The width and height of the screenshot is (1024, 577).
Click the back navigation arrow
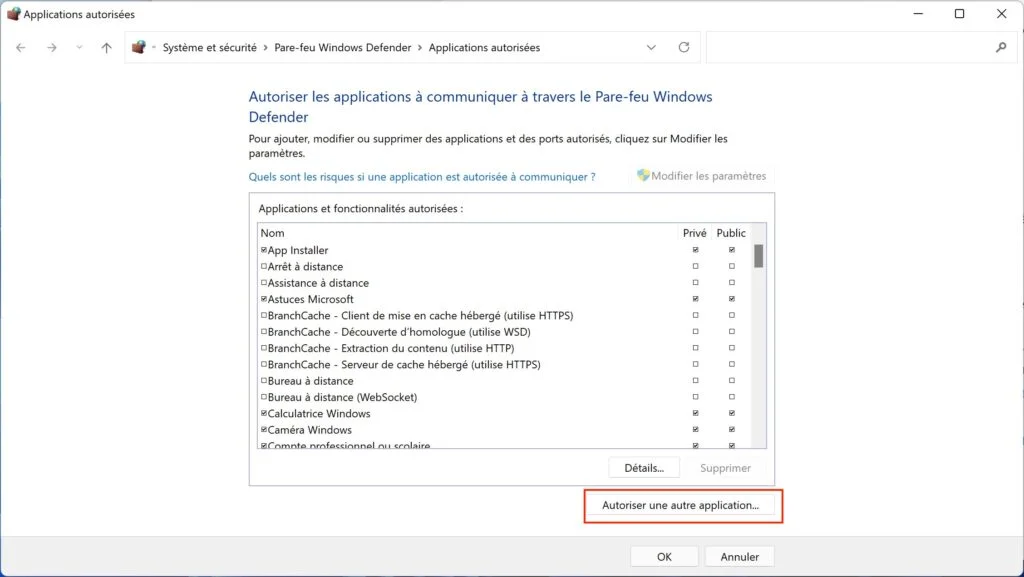21,47
